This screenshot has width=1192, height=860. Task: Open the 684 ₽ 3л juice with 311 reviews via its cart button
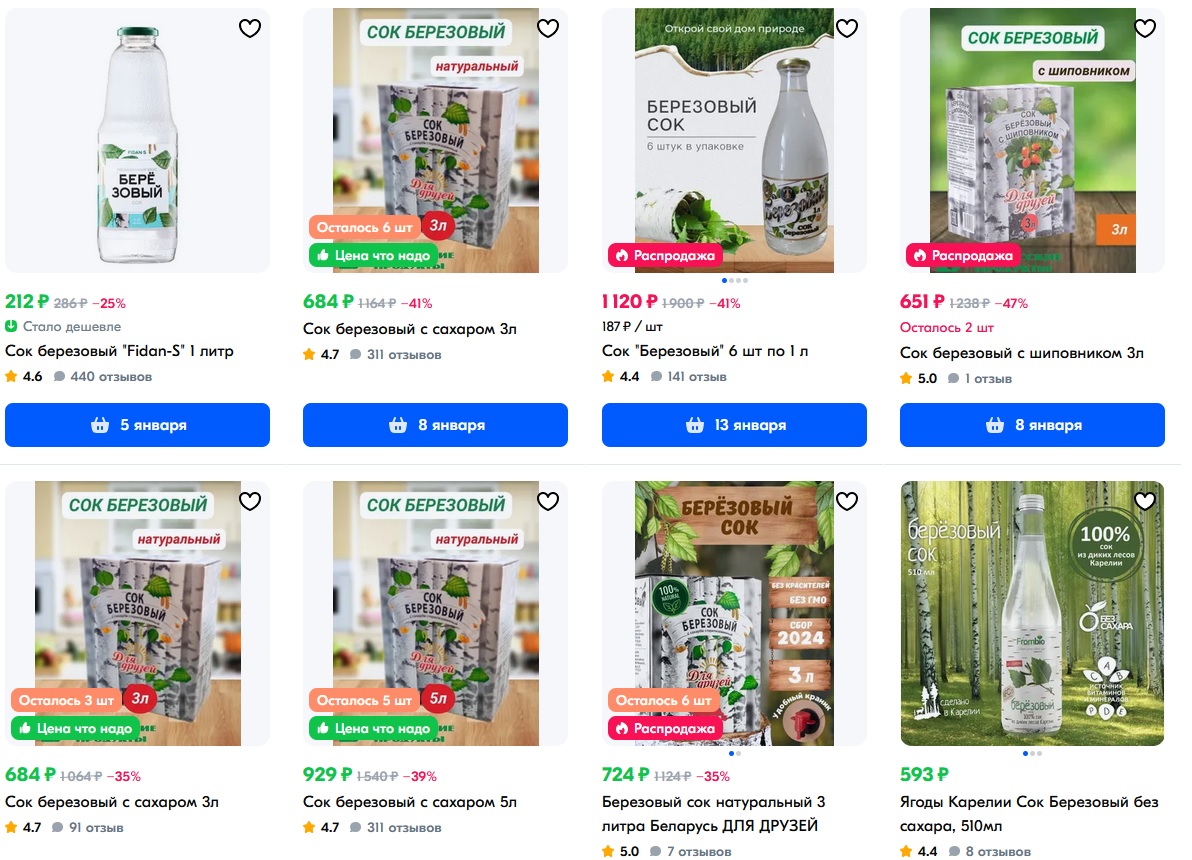(435, 425)
